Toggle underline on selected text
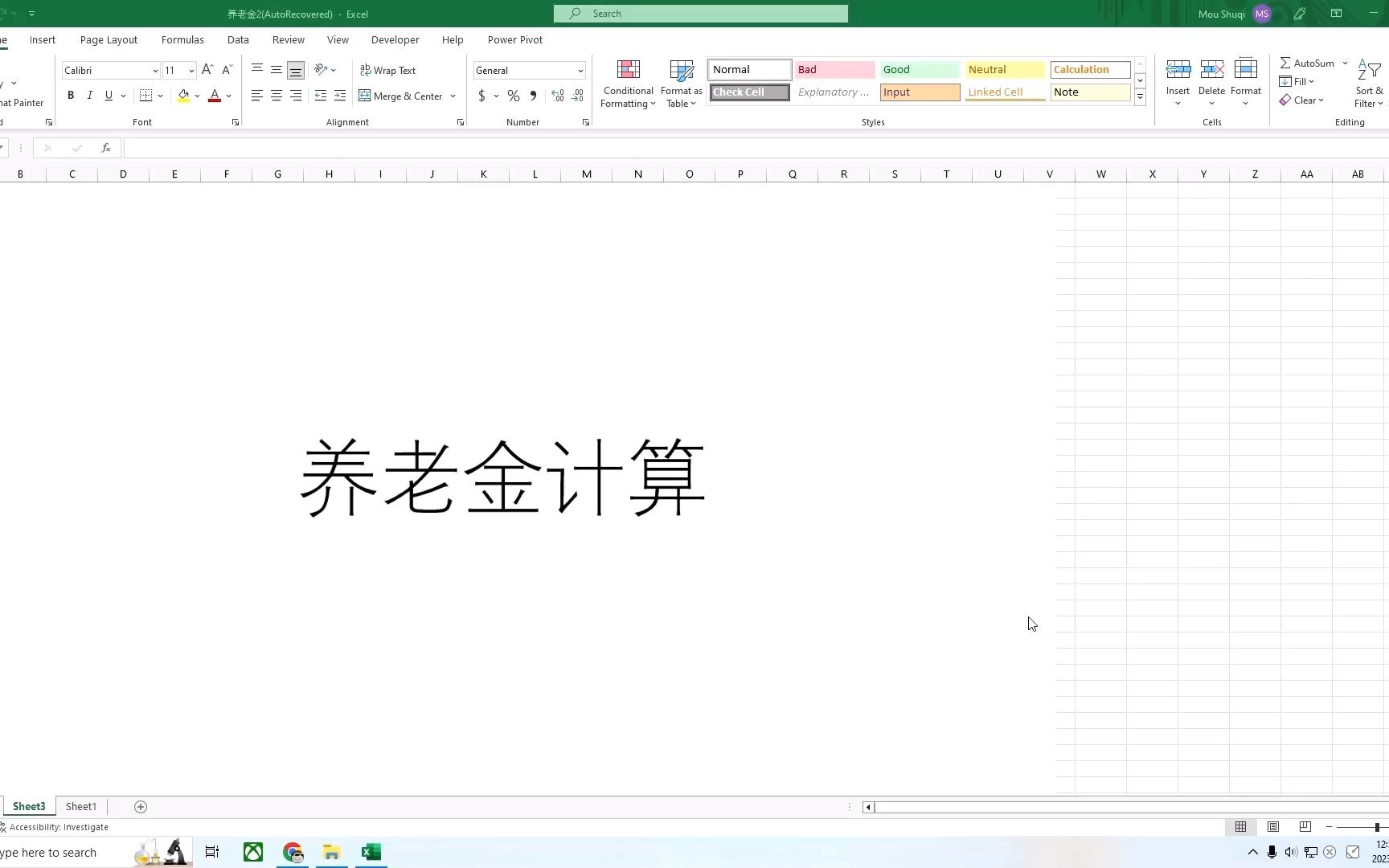 point(108,95)
